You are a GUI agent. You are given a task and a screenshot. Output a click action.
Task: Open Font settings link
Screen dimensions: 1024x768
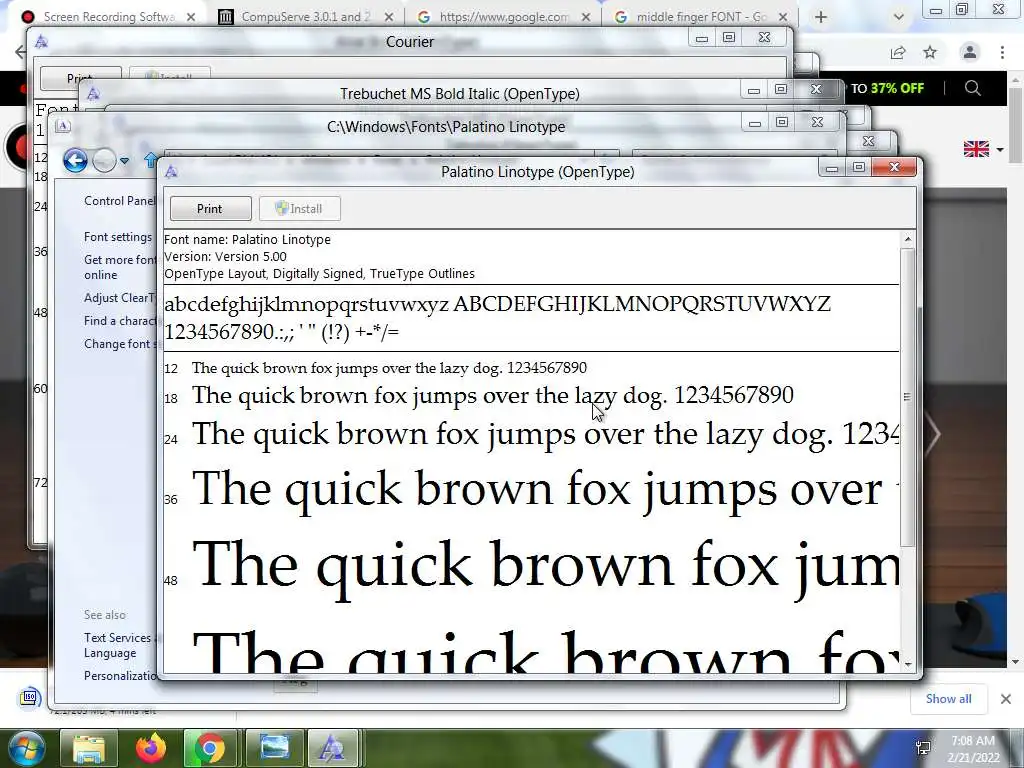point(118,237)
